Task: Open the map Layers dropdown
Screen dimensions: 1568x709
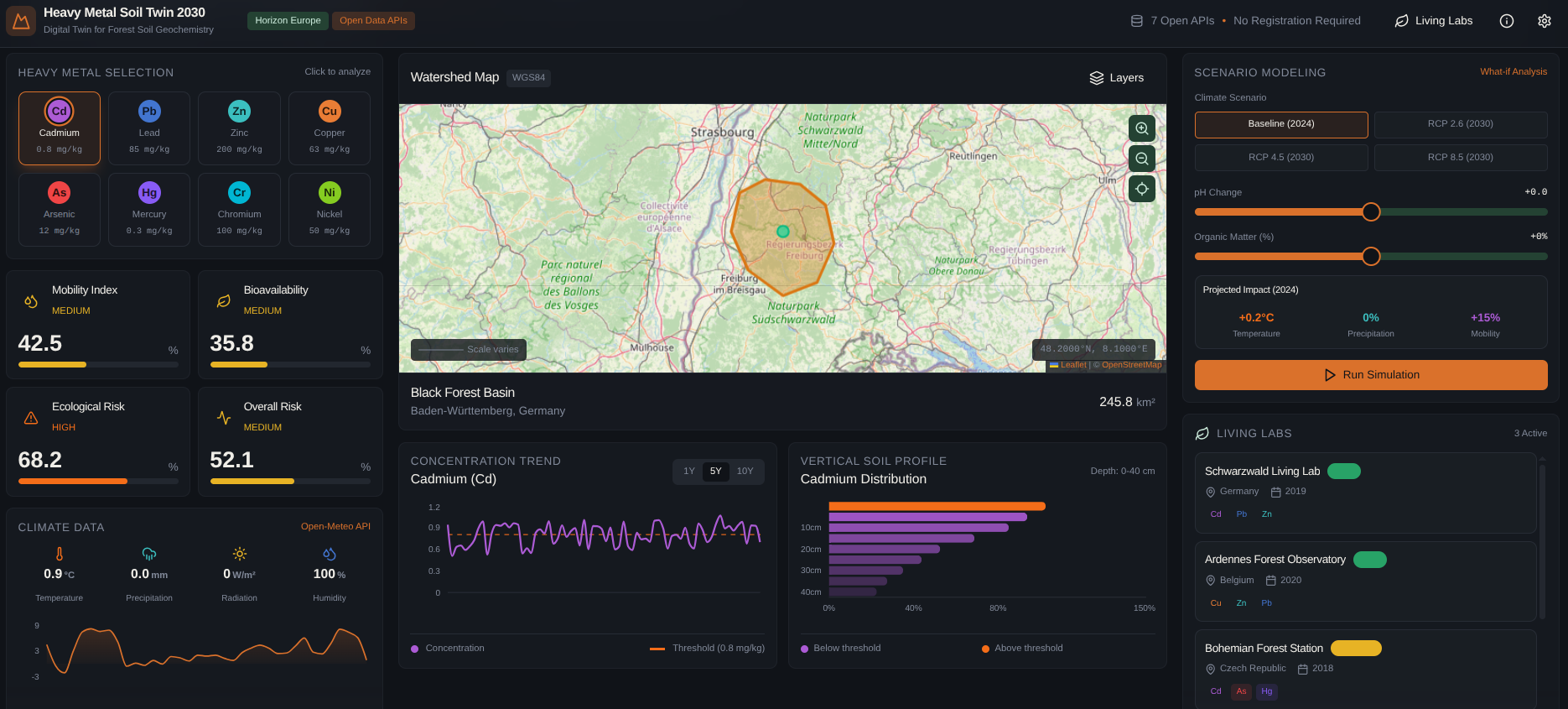Action: tap(1116, 78)
